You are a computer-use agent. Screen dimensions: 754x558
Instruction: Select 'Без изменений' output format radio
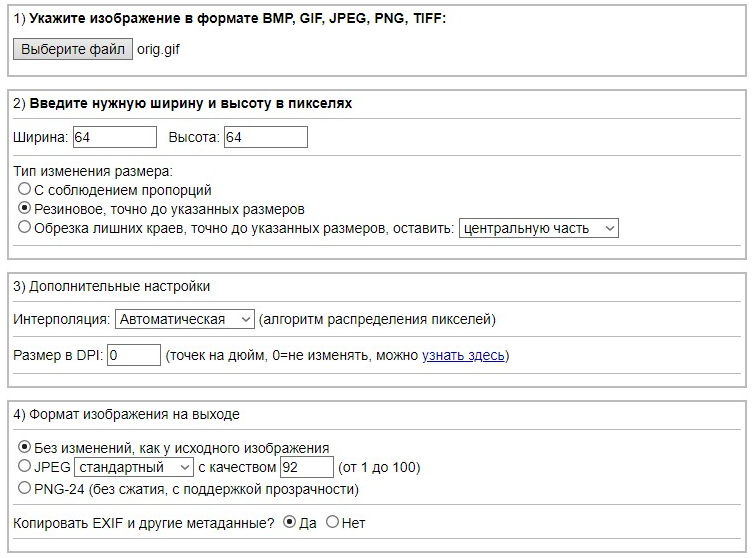25,447
